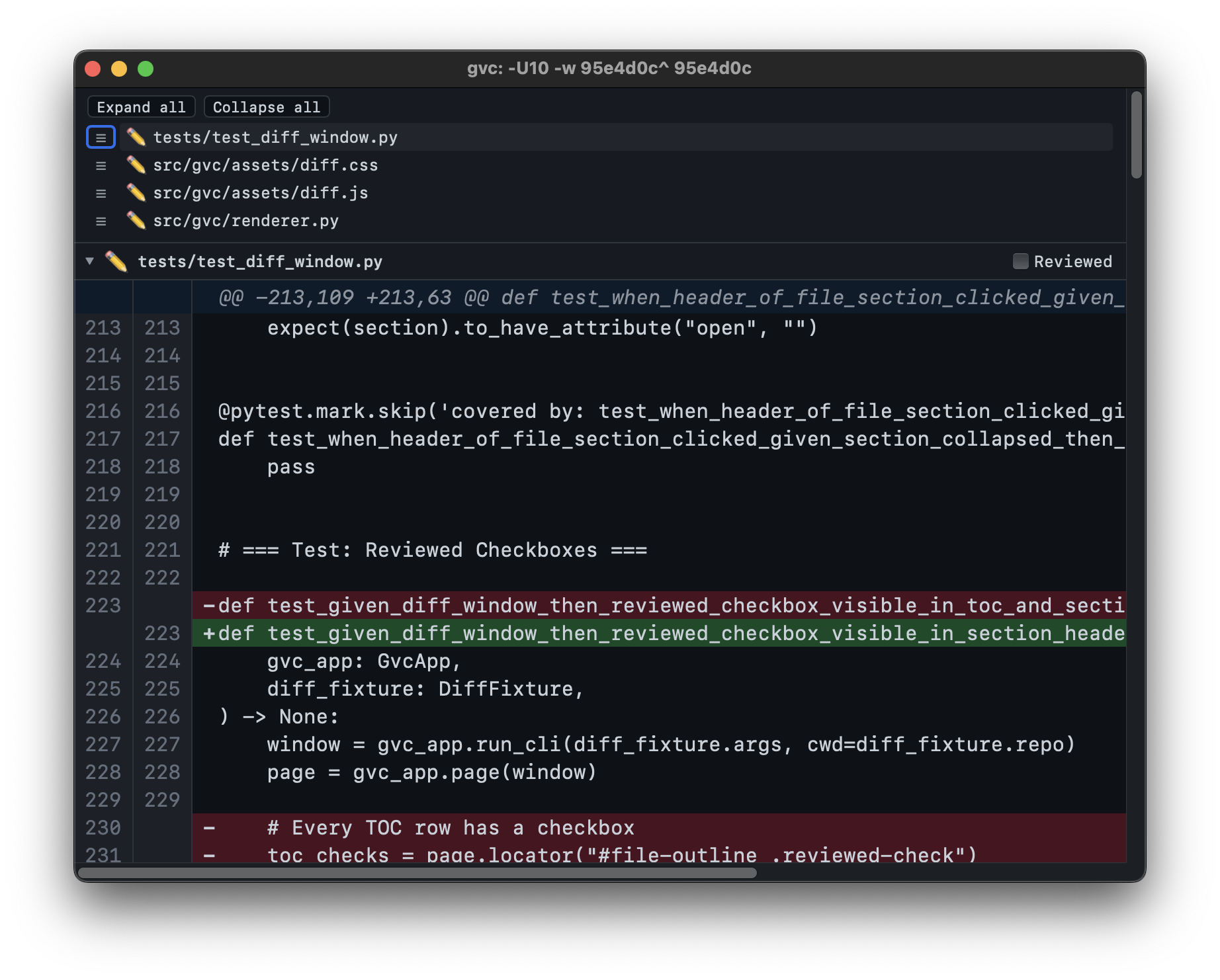Click pencil icon next to src/gvc/assets/diff.js

[x=136, y=192]
